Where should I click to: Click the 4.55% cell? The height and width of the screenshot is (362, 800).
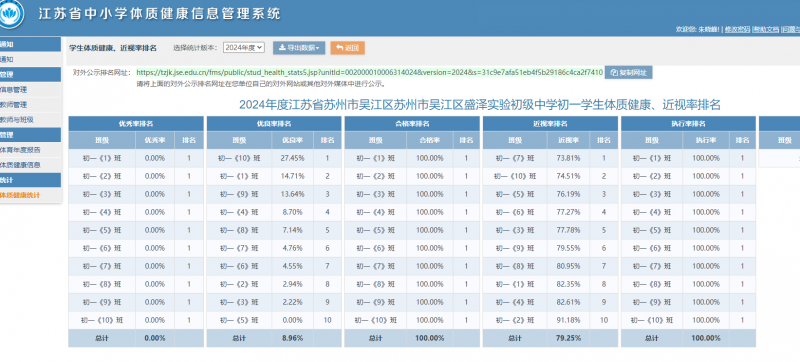pos(292,266)
